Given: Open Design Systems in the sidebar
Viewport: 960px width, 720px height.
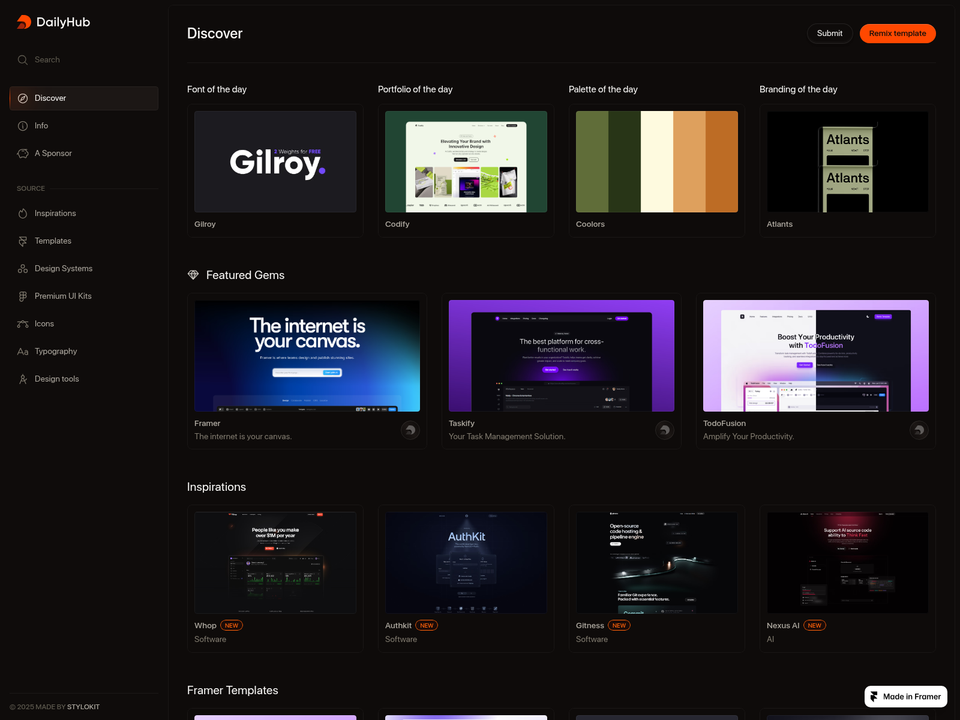Looking at the screenshot, I should [x=84, y=268].
